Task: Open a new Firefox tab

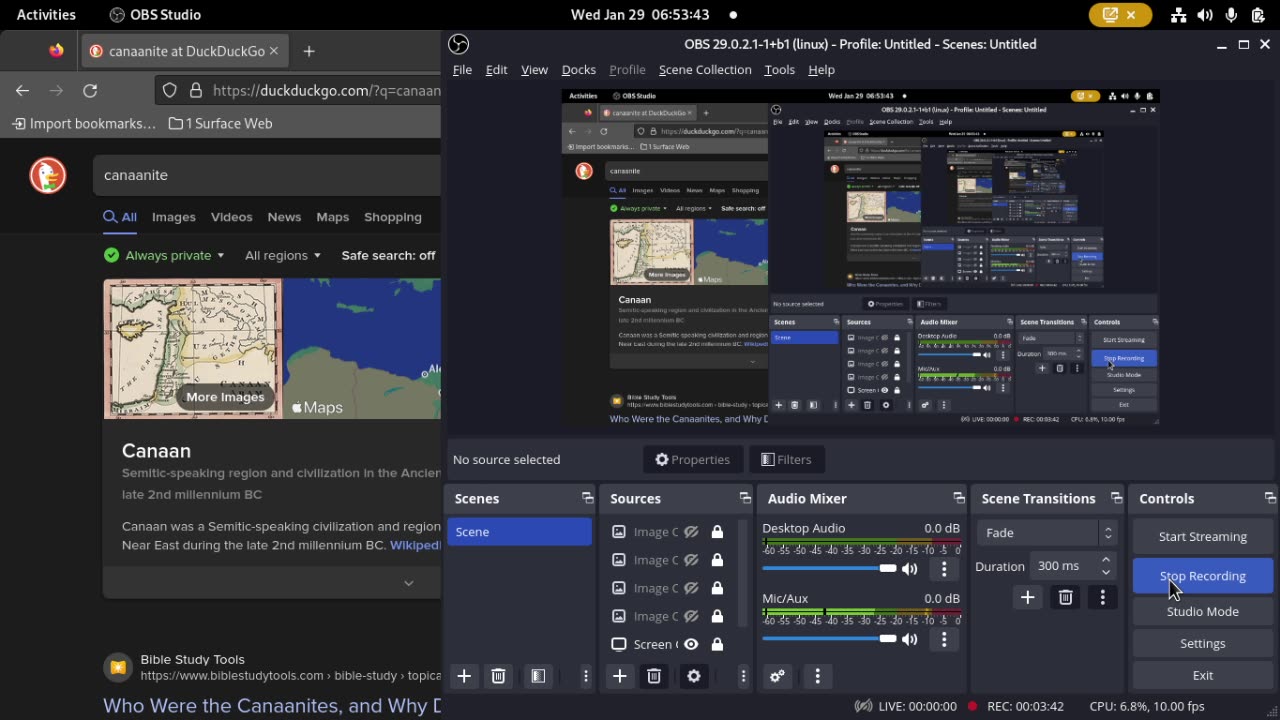Action: click(x=309, y=51)
